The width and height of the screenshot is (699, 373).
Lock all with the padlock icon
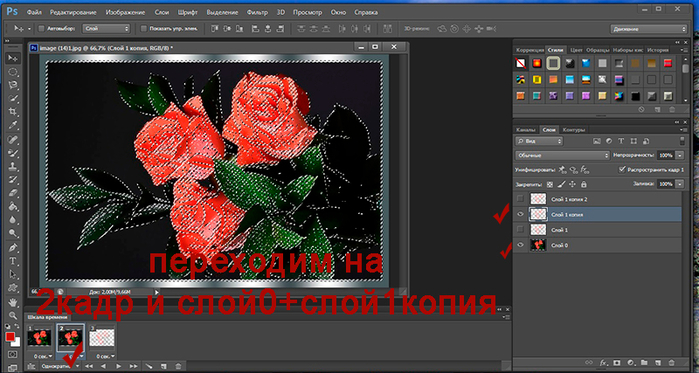(584, 184)
